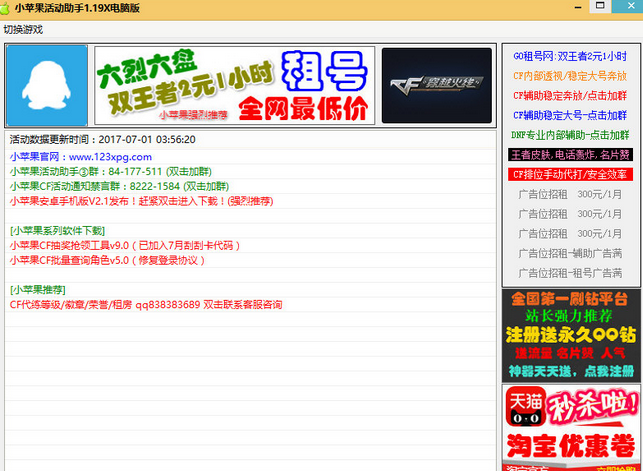Image resolution: width=643 pixels, height=471 pixels.
Task: Click the green apple app icon in title bar
Action: pos(5,8)
